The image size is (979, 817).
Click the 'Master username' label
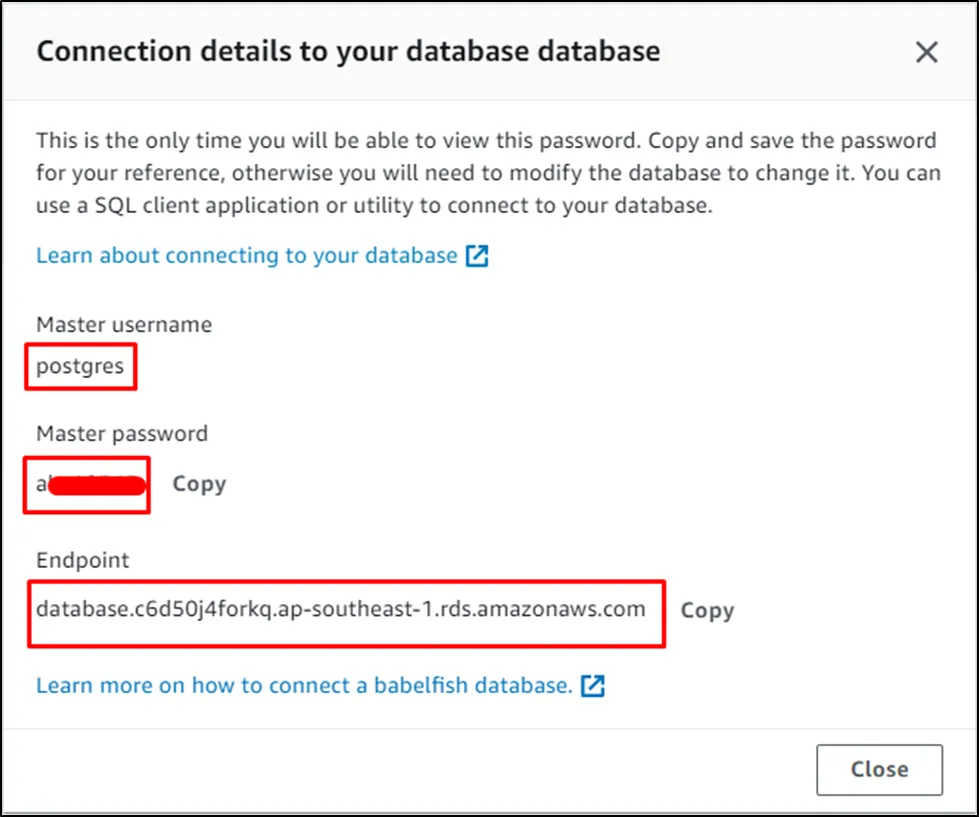124,324
